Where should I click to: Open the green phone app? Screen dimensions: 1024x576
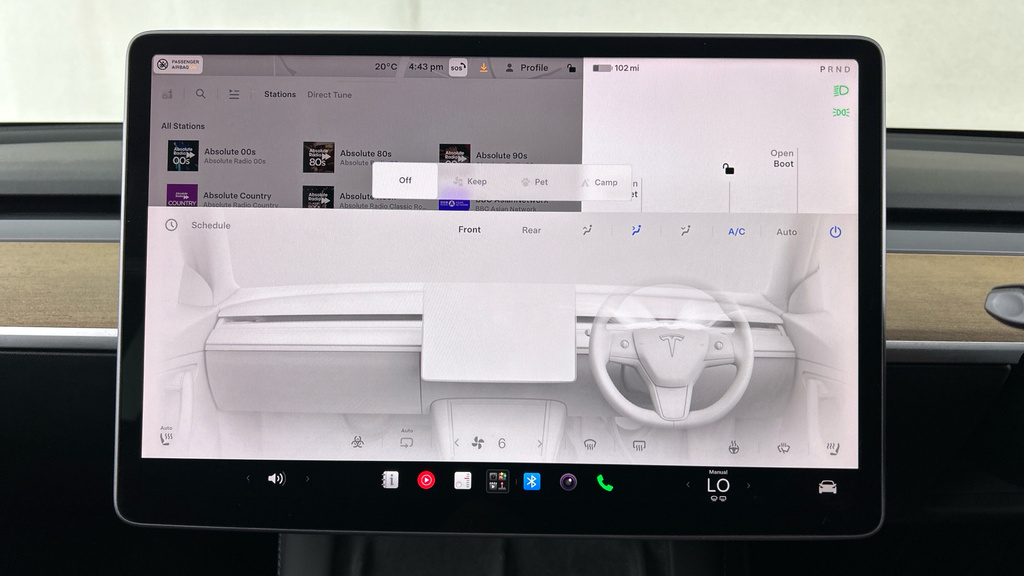605,483
